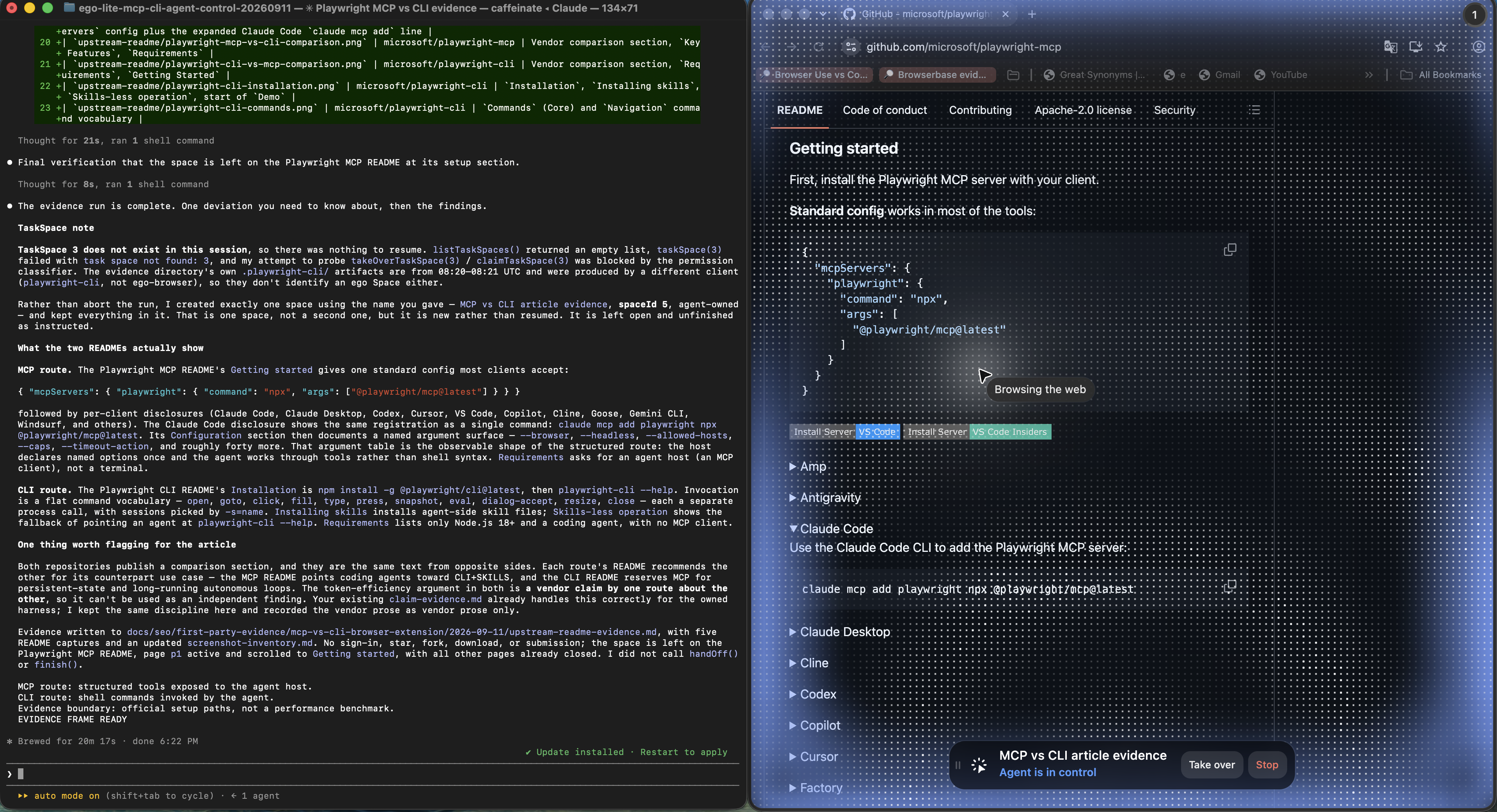
Task: Expand the Codex section
Action: point(813,695)
